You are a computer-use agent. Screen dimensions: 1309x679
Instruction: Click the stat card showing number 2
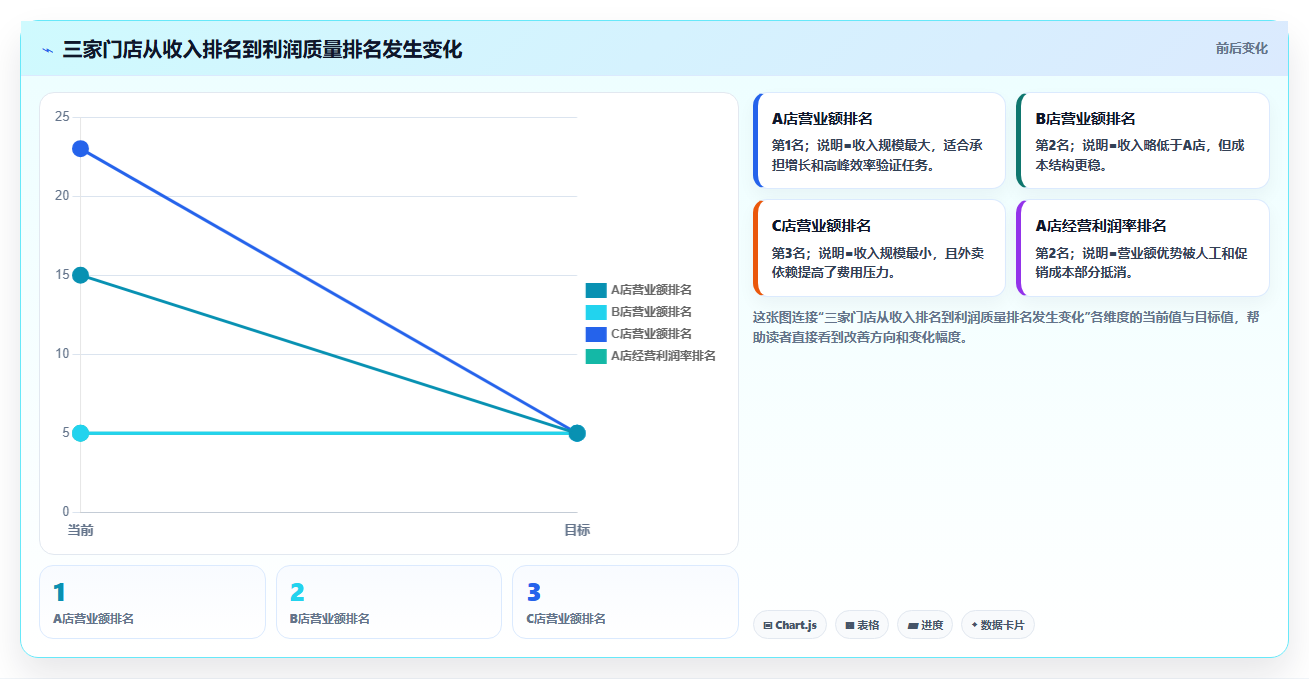(x=389, y=602)
